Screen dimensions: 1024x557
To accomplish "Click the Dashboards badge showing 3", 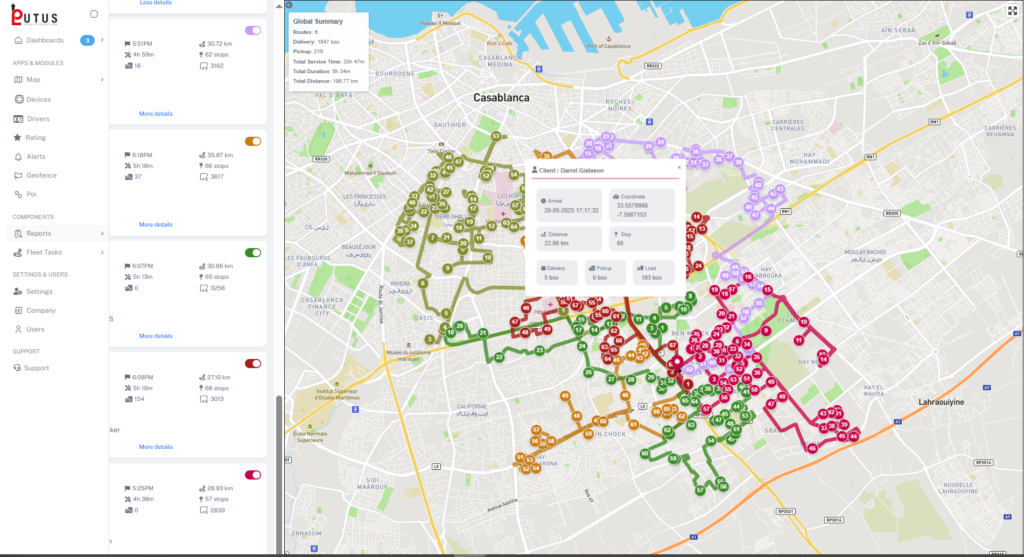I will click(87, 40).
